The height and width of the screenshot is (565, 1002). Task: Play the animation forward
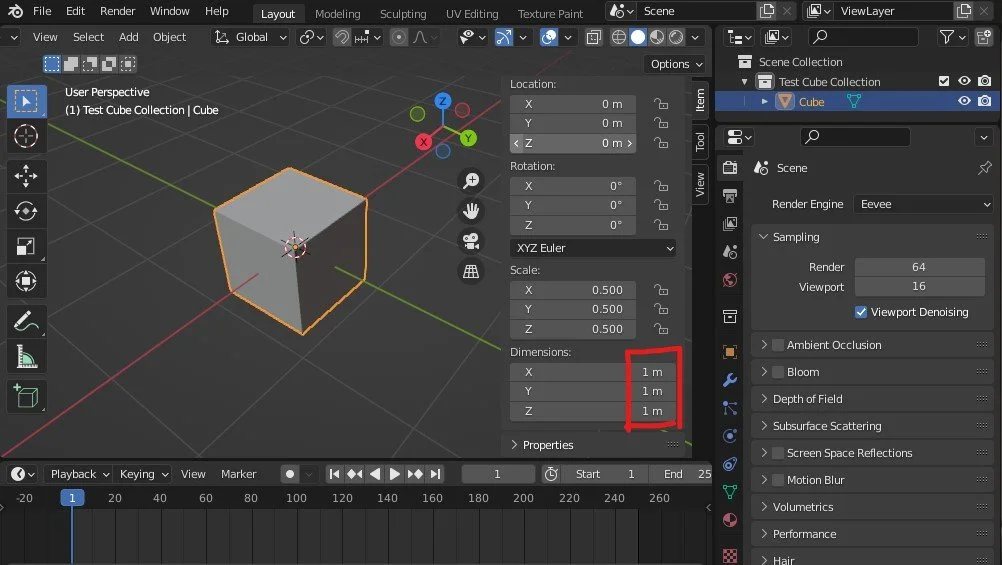pos(394,474)
